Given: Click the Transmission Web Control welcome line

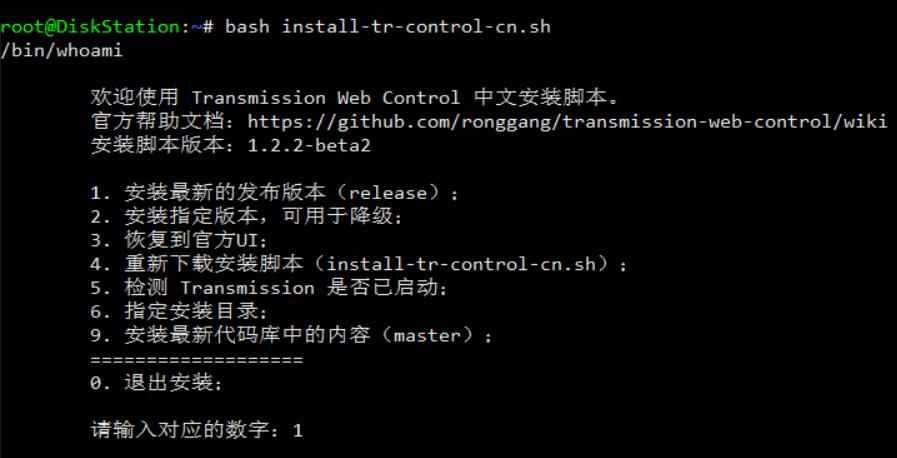Looking at the screenshot, I should coord(355,98).
